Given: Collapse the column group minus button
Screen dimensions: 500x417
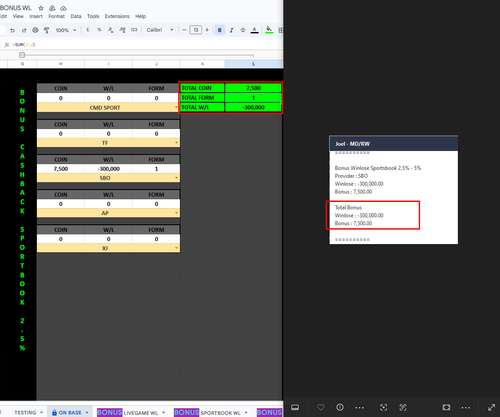Looking at the screenshot, I should tap(22, 55).
